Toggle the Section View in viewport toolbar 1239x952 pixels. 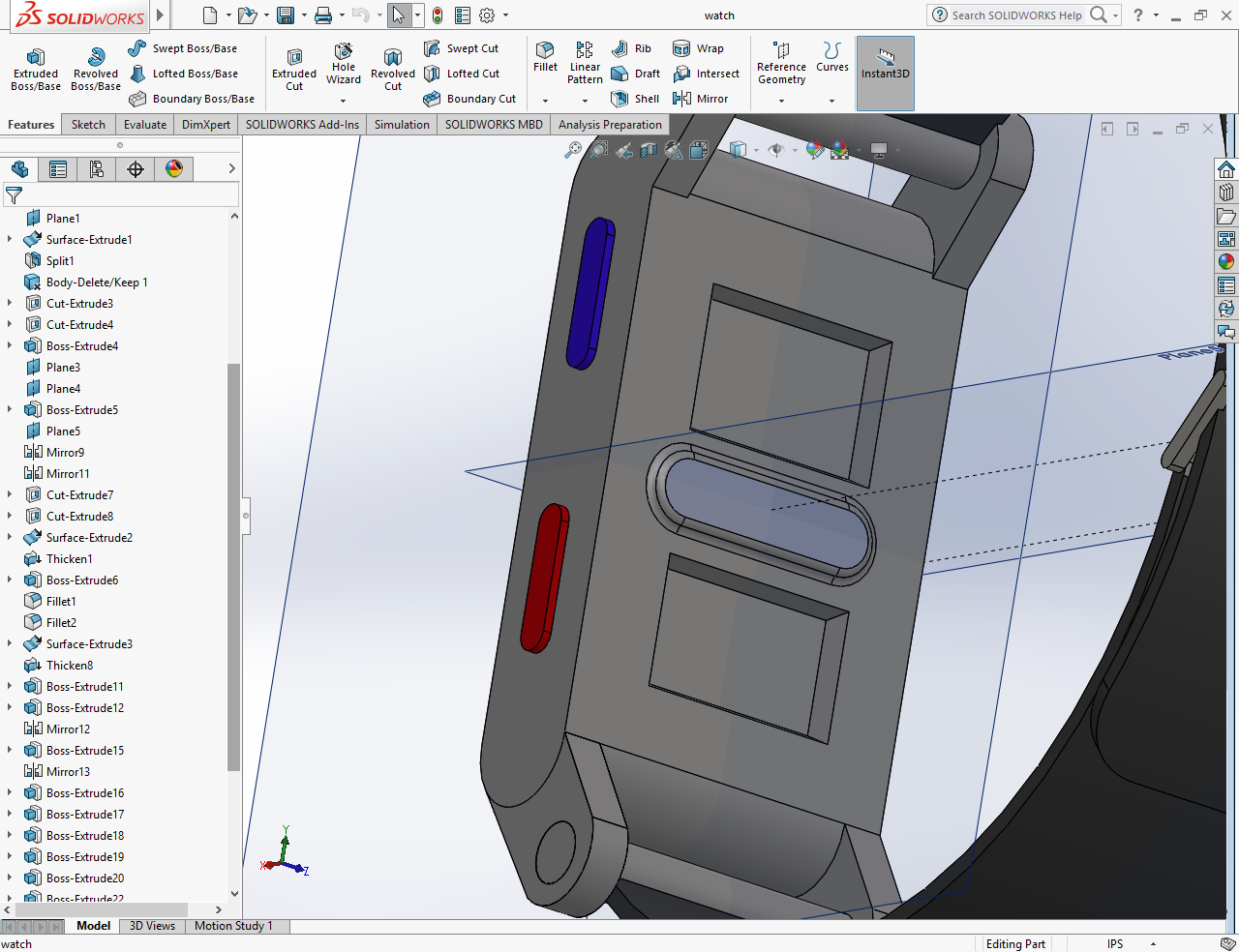pyautogui.click(x=649, y=150)
